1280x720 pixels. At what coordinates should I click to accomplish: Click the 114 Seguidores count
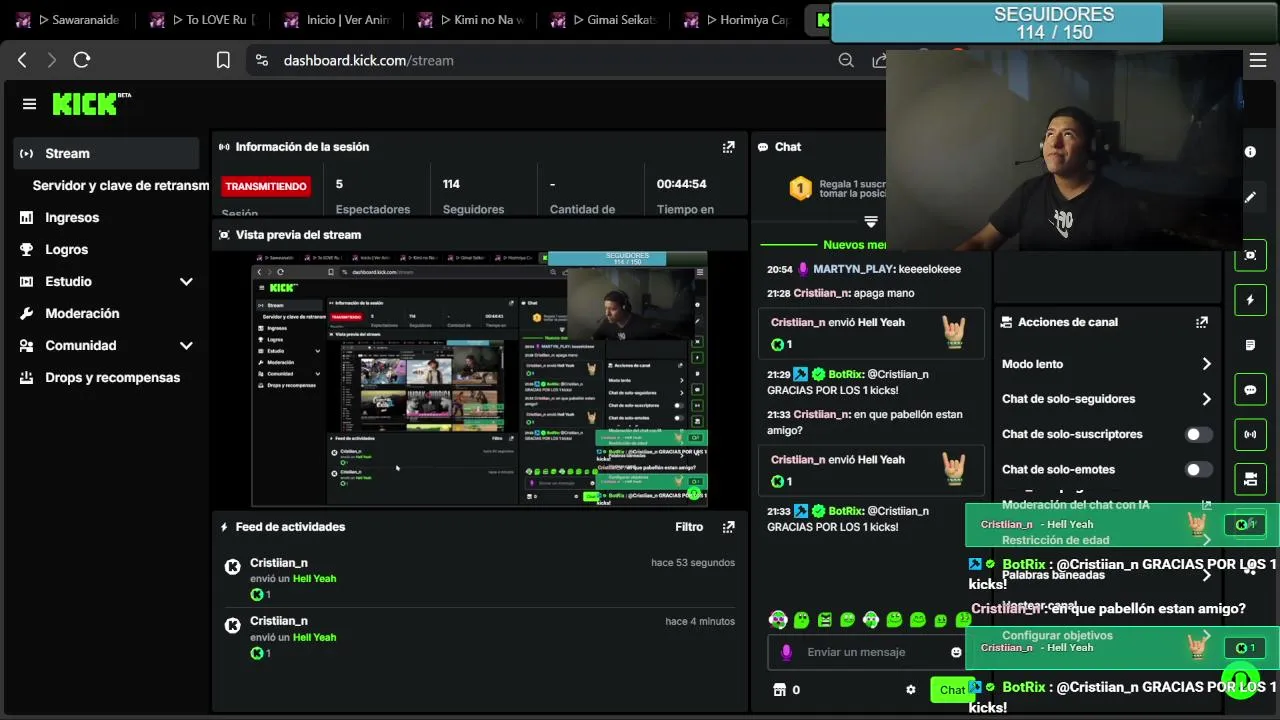tap(451, 184)
